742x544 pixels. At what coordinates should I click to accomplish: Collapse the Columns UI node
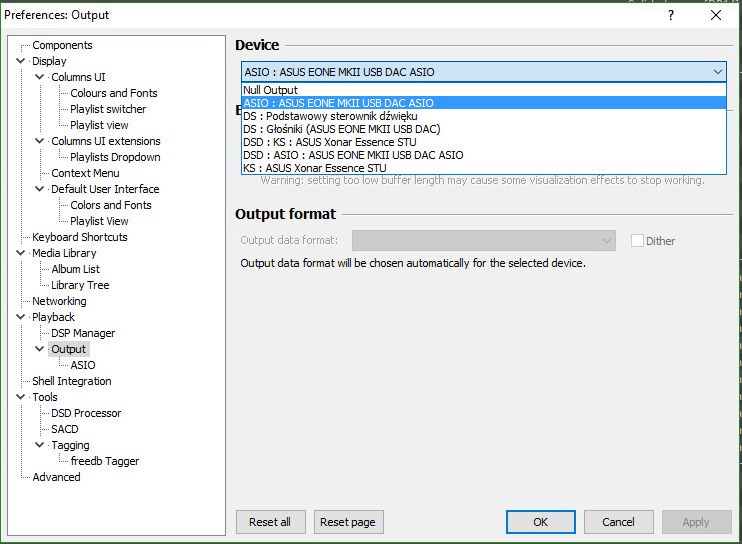(x=40, y=77)
